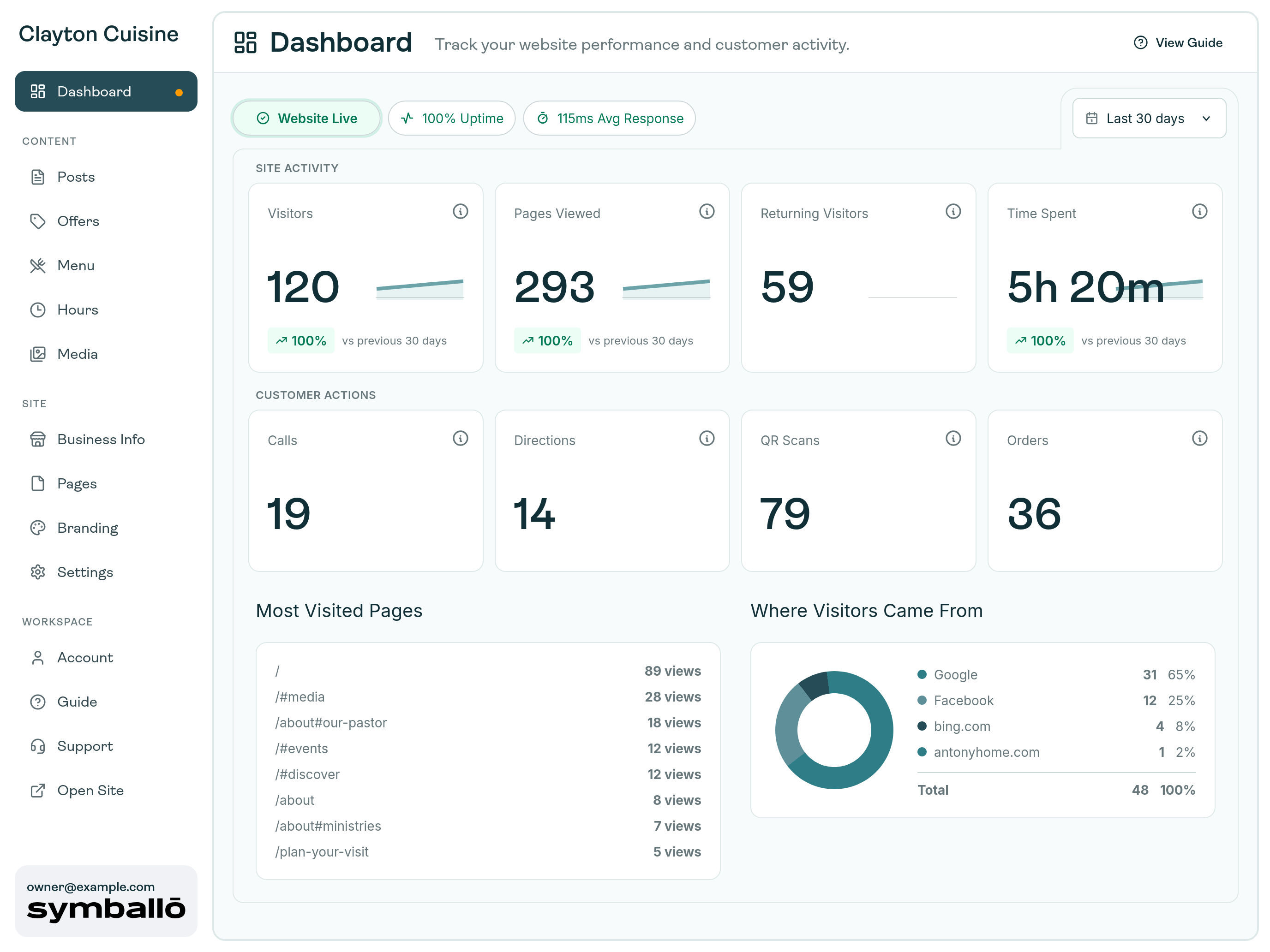Click the Where Visitors Came From heading
The image size is (1270, 952).
click(x=866, y=611)
